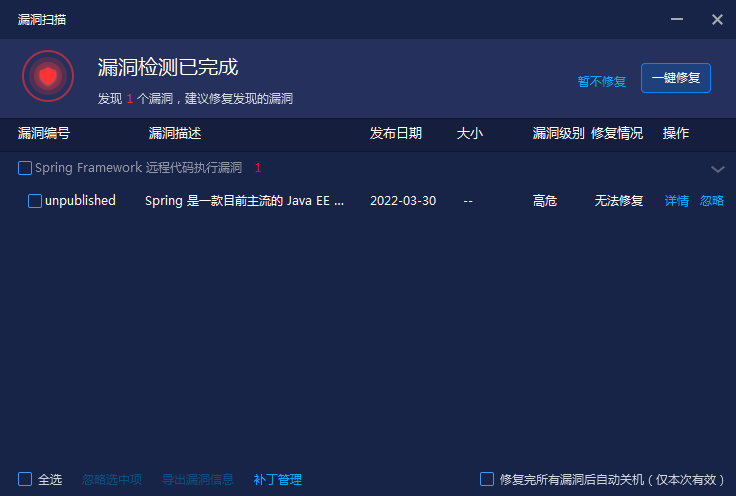Click the red shield status icon
This screenshot has width=736, height=496.
tap(48, 76)
